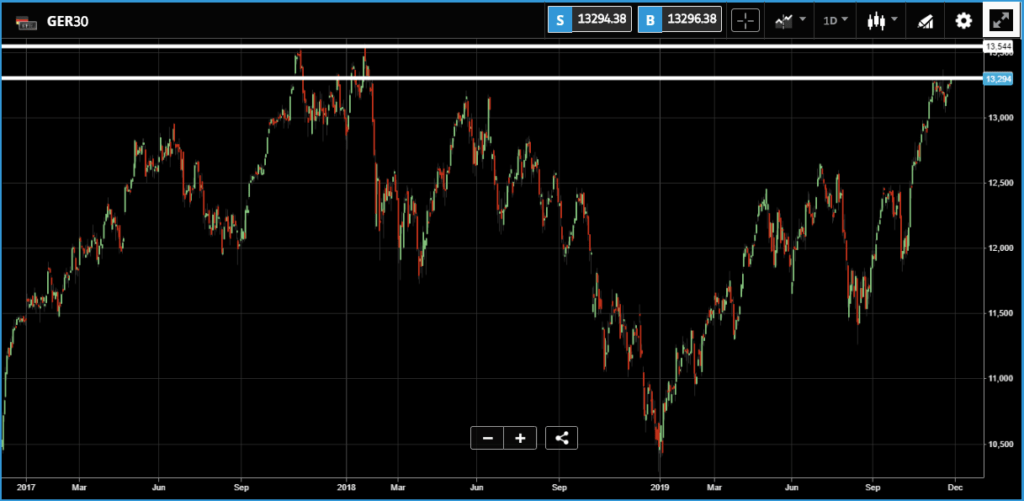Image resolution: width=1024 pixels, height=501 pixels.
Task: Zoom out with the minus button
Action: [x=487, y=438]
